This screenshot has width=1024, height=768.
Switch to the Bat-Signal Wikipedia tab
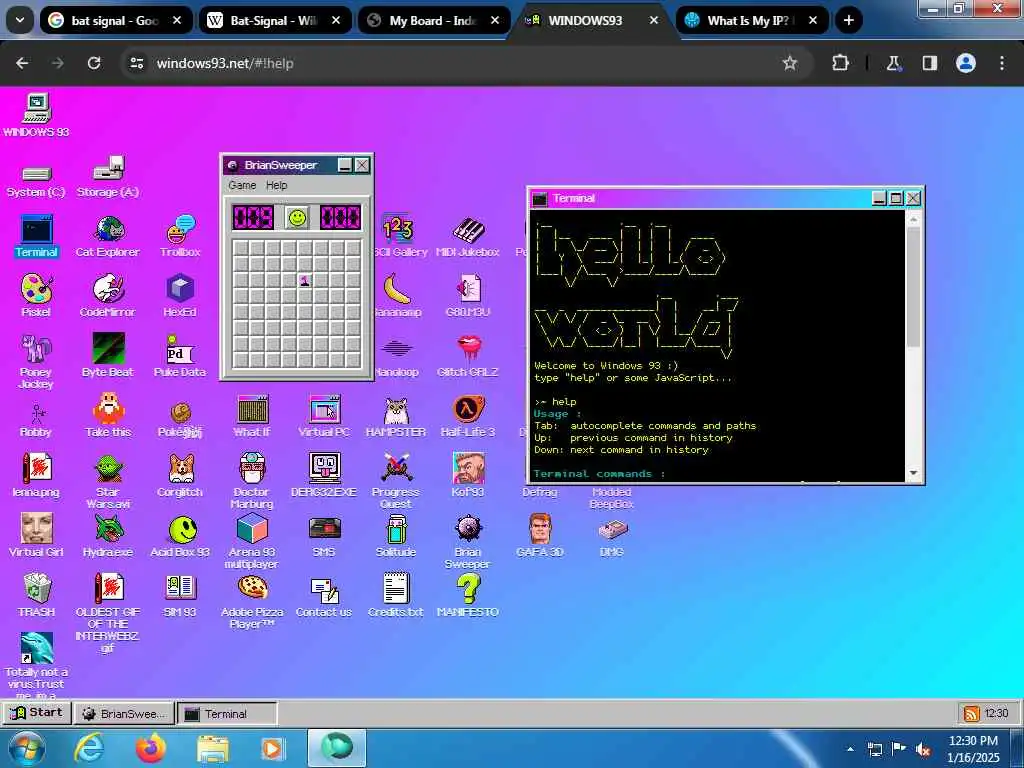tap(275, 20)
